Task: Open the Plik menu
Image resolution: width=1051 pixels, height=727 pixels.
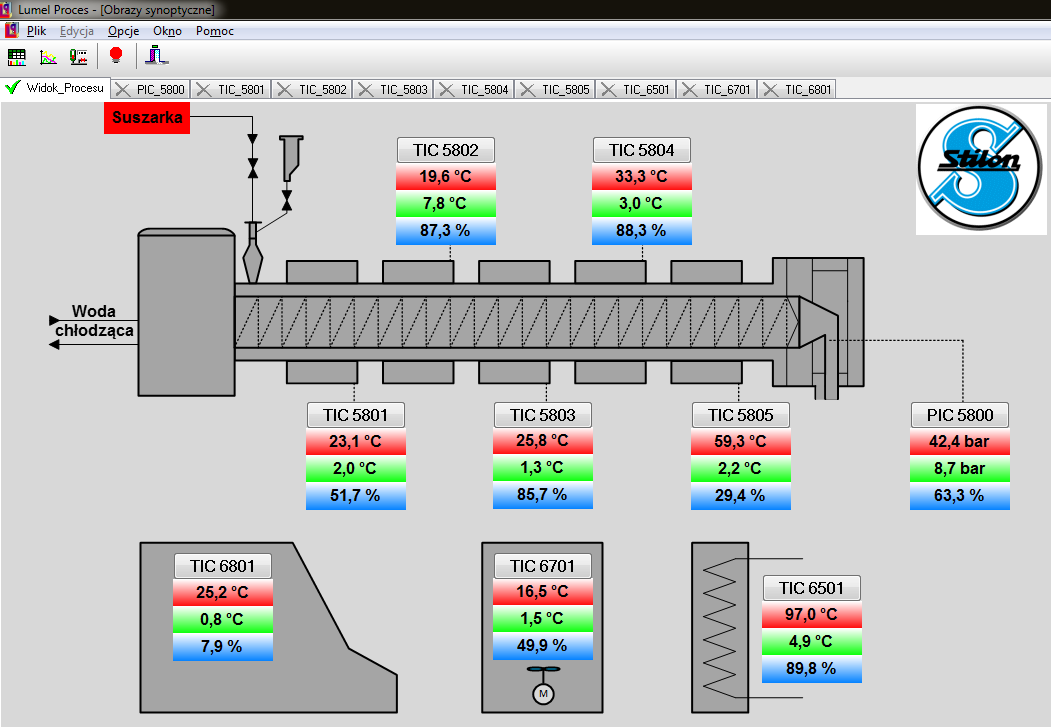Action: click(36, 31)
